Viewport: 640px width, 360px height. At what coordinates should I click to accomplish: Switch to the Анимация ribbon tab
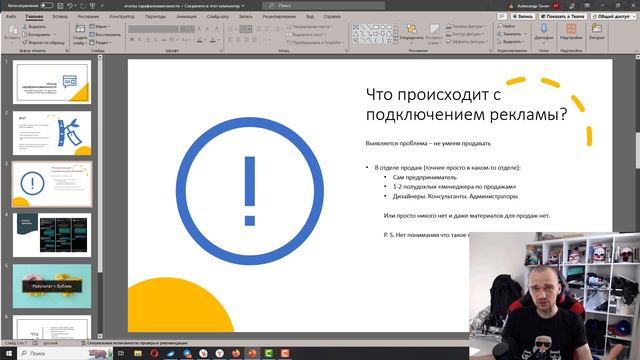pos(186,17)
